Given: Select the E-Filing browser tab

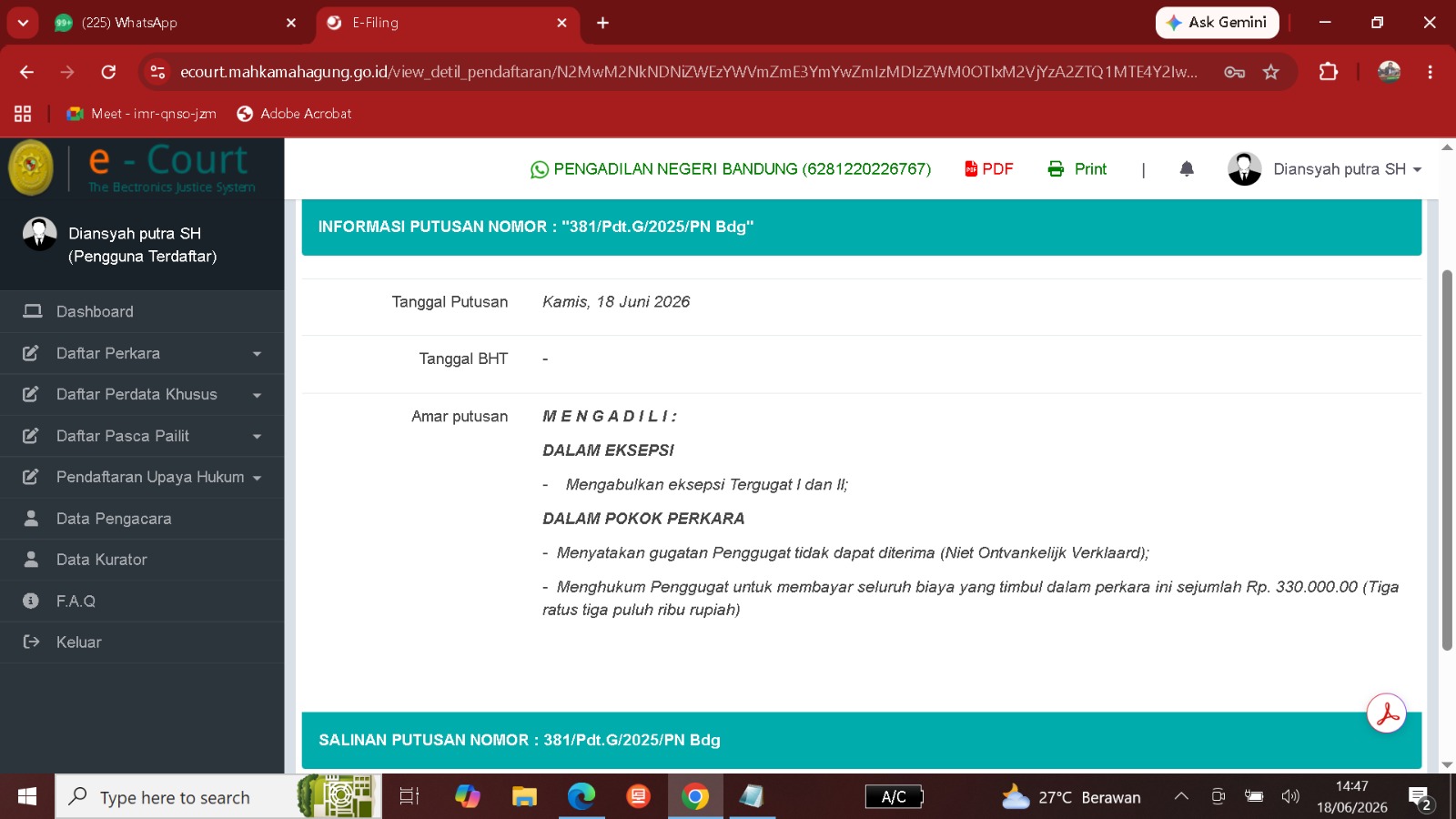Looking at the screenshot, I should (446, 23).
